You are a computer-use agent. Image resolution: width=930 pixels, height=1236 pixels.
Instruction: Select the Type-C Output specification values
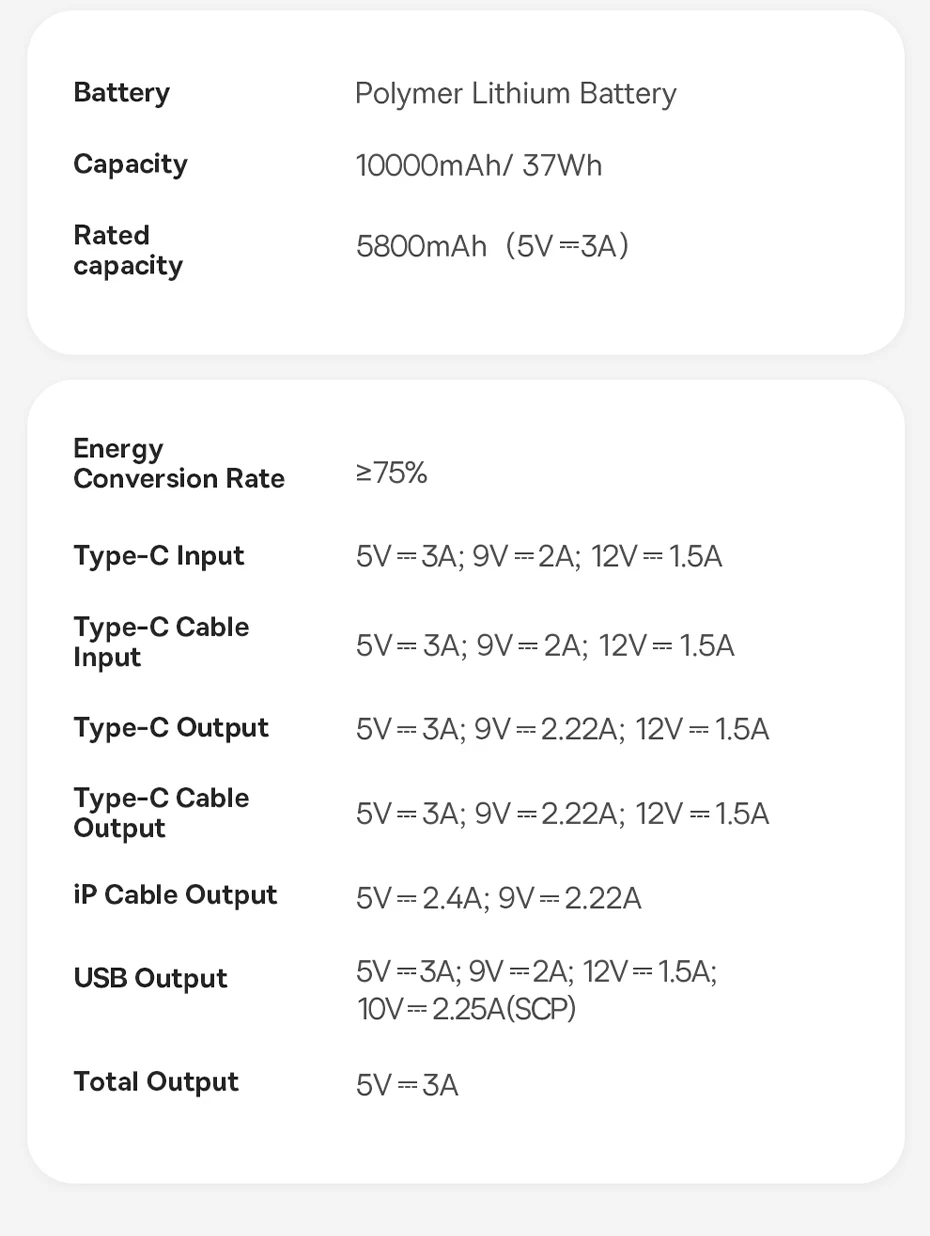562,730
